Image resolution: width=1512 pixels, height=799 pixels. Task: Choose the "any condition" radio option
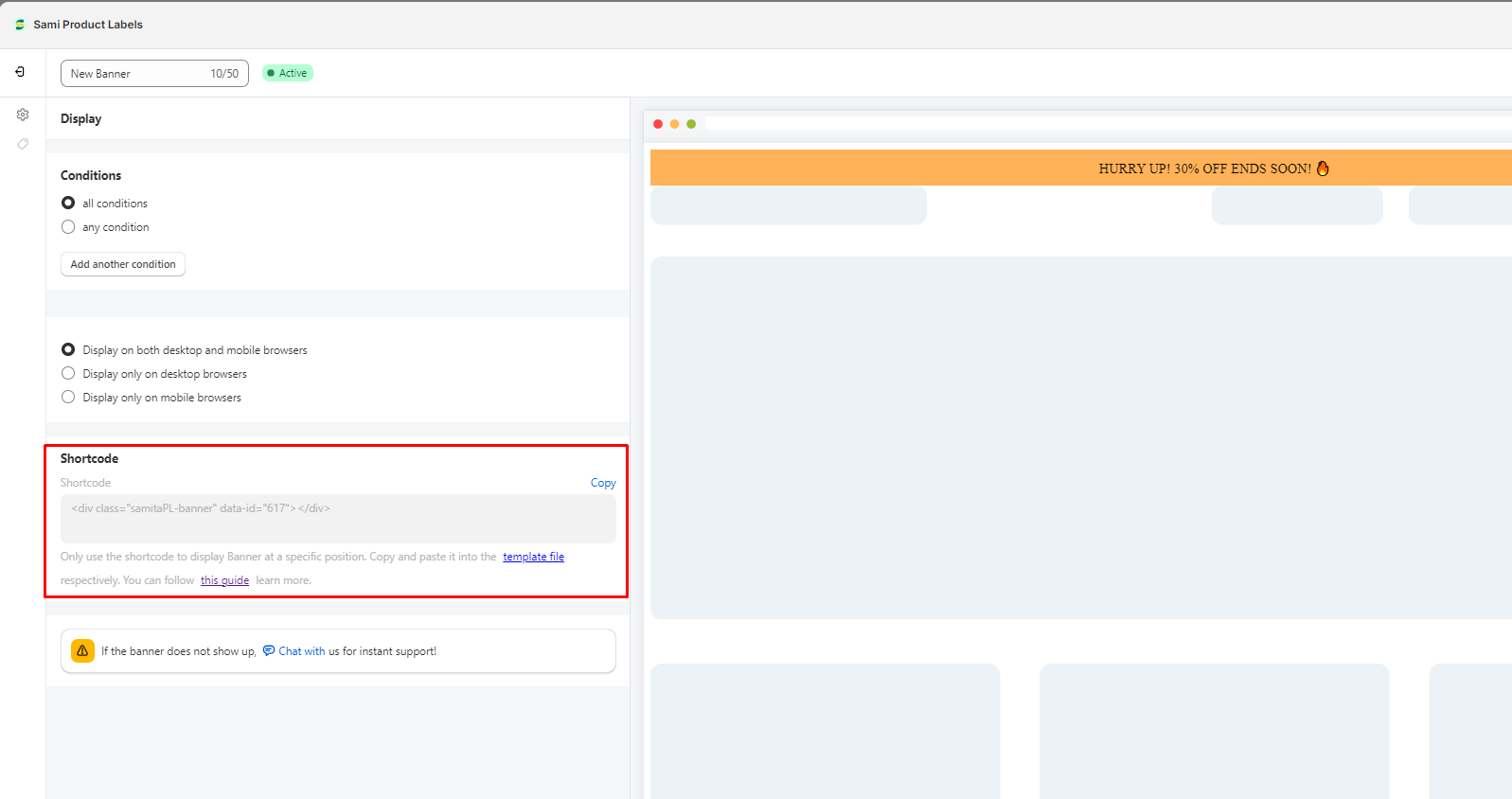click(68, 227)
